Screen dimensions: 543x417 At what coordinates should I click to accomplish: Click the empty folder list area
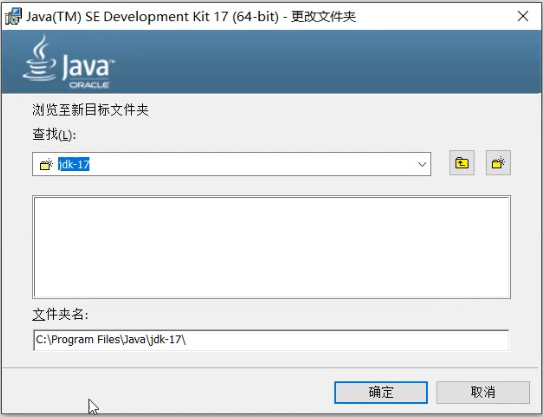pos(272,247)
